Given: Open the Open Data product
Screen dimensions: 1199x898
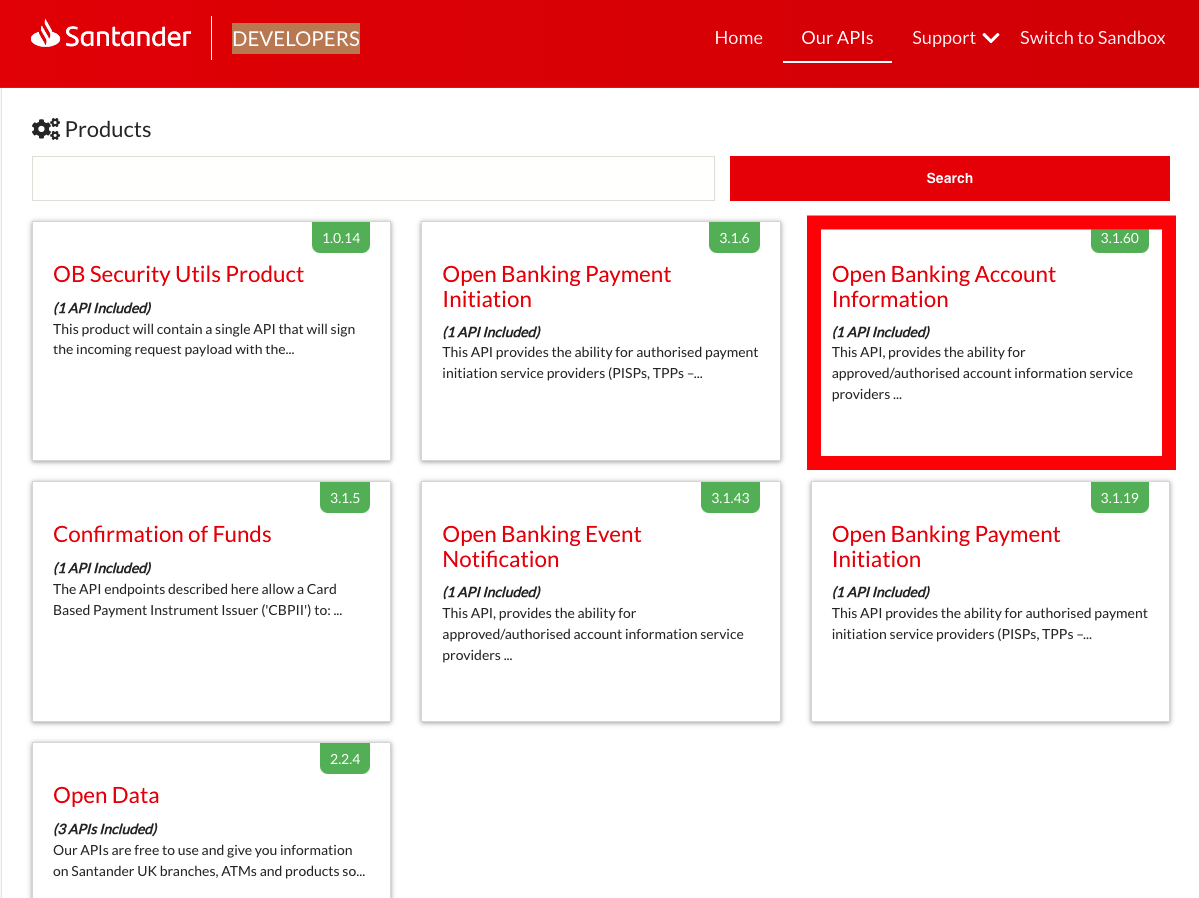Looking at the screenshot, I should click(106, 796).
